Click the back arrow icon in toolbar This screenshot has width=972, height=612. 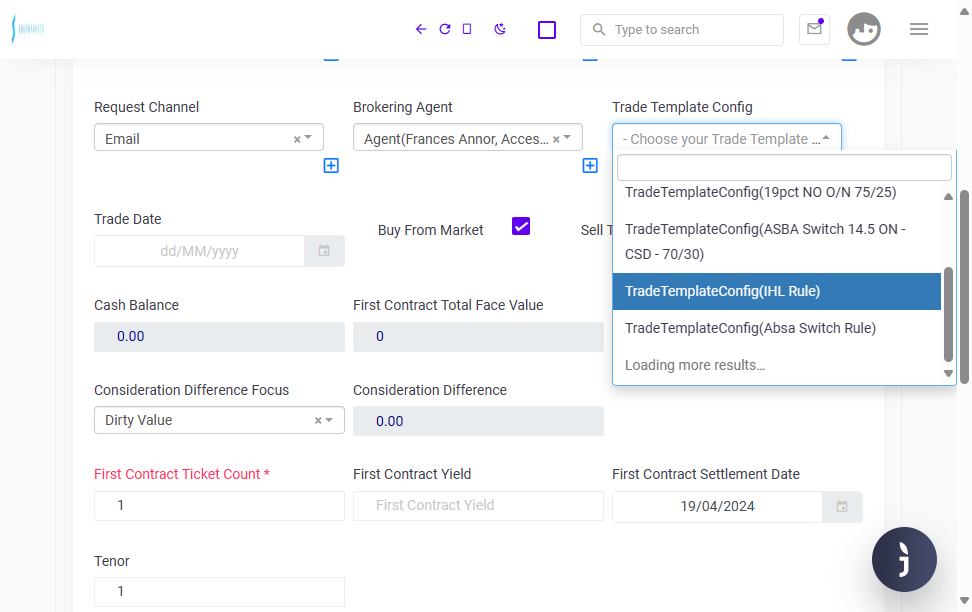(x=421, y=29)
